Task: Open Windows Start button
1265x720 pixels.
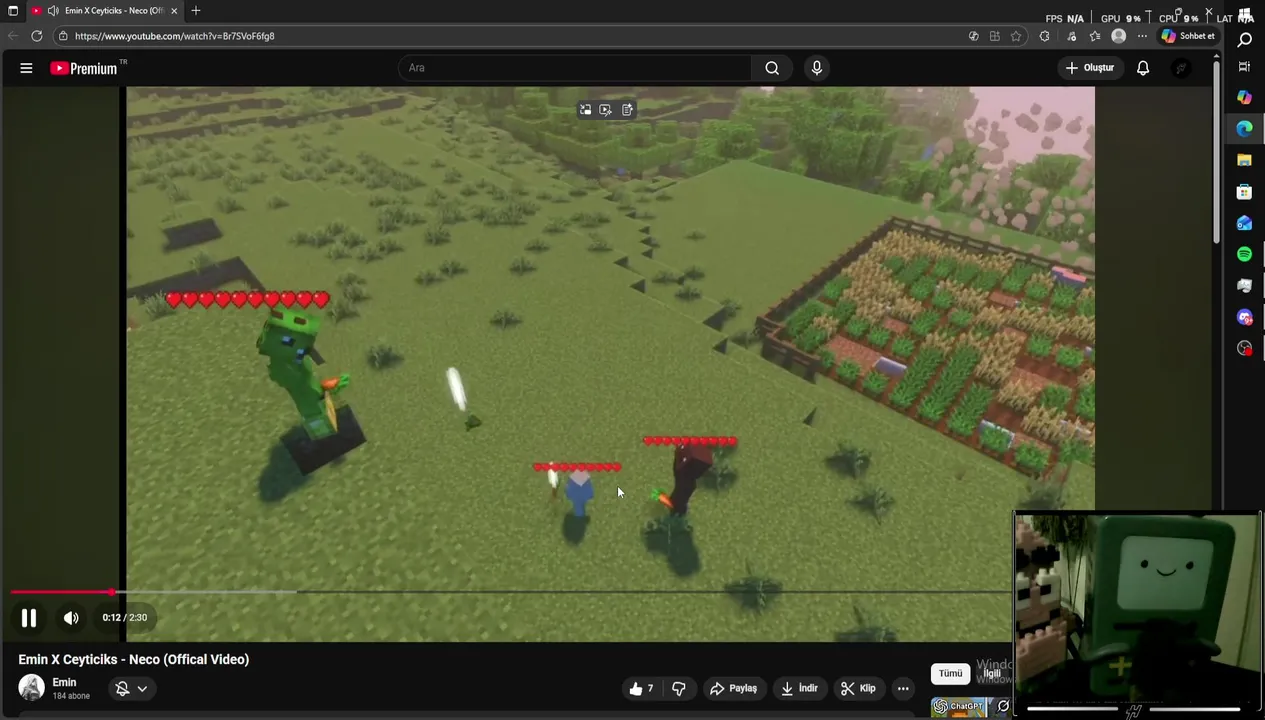Action: pos(1245,14)
